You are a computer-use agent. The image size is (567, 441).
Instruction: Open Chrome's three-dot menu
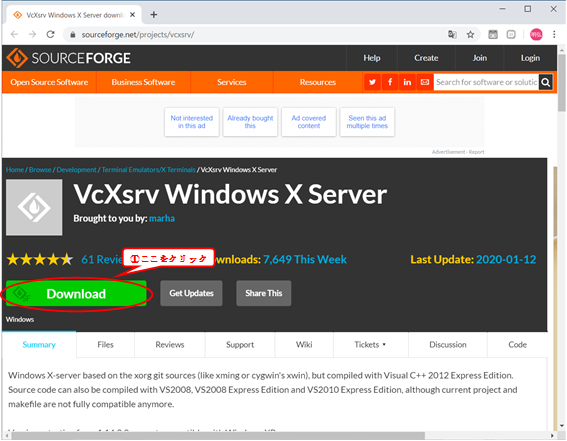[554, 35]
